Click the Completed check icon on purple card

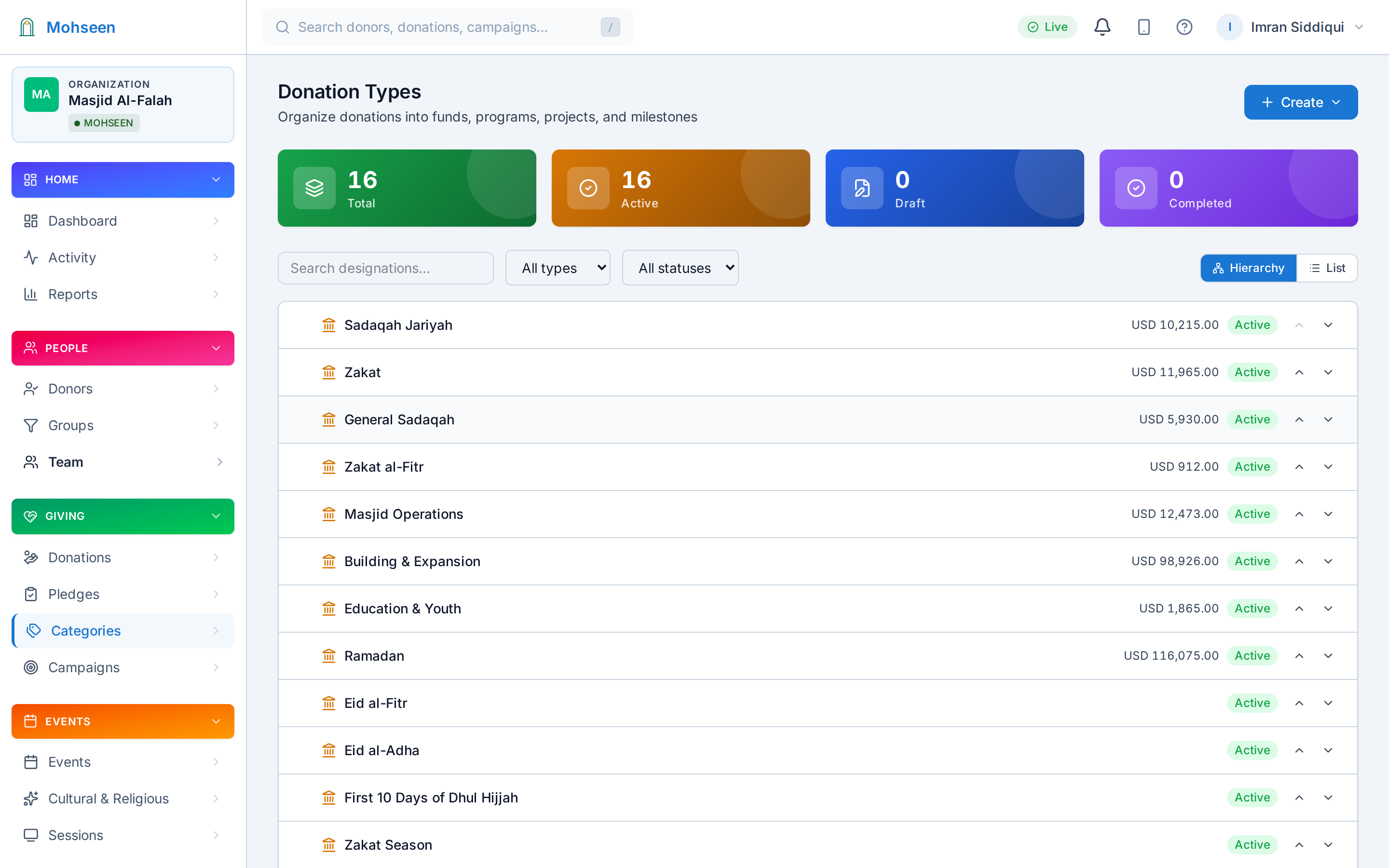1136,188
